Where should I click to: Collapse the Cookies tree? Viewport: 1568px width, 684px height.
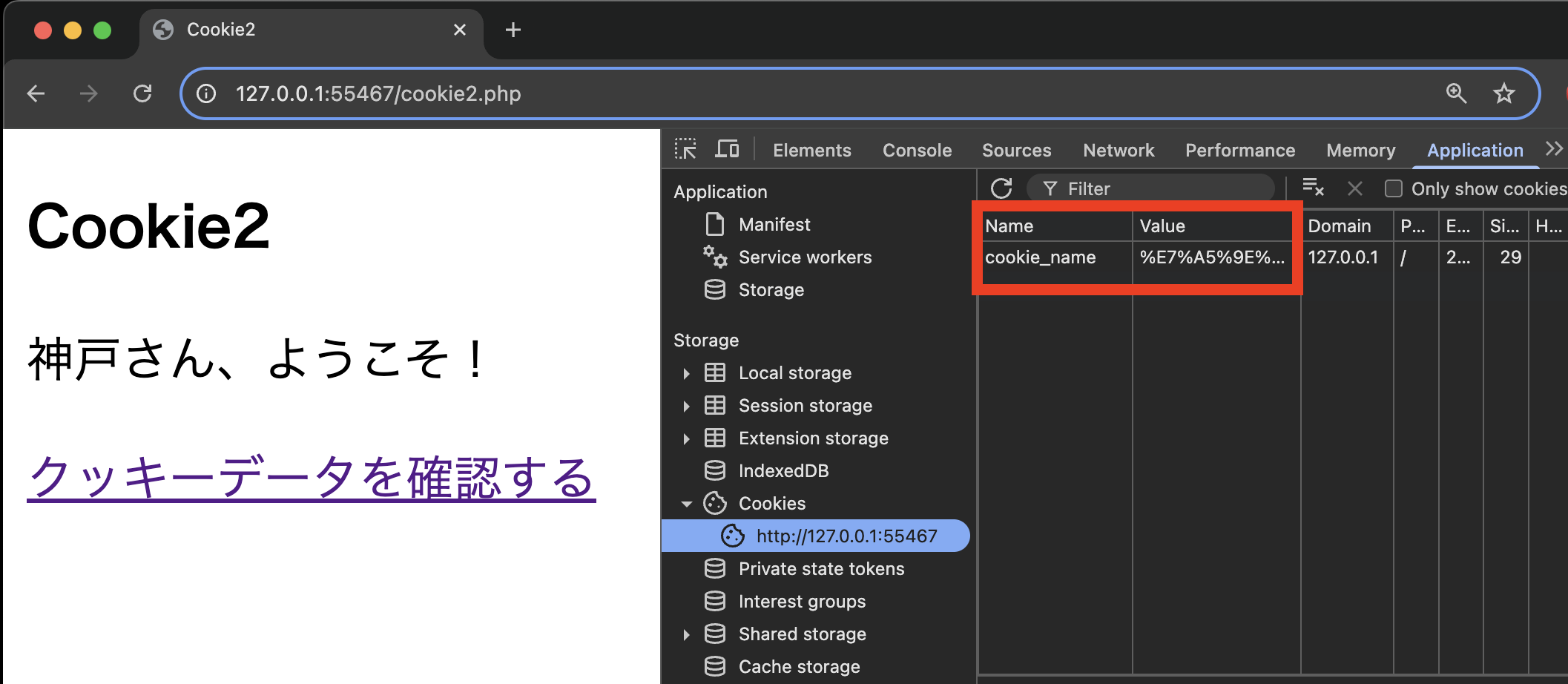[686, 503]
